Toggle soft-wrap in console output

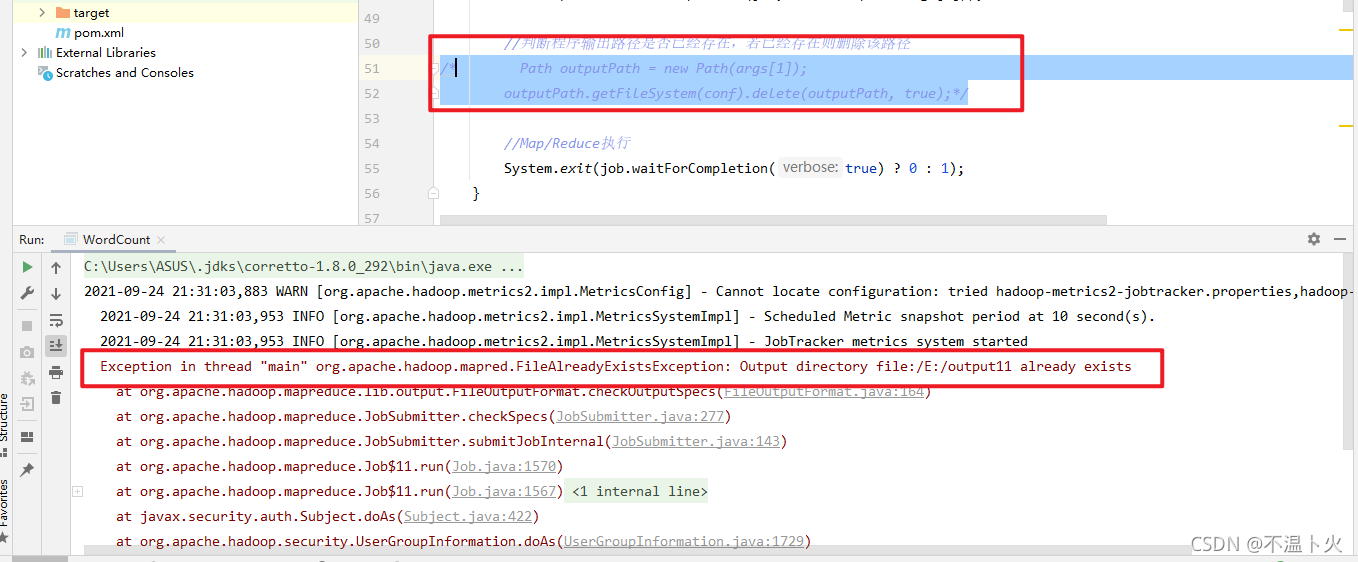[56, 320]
